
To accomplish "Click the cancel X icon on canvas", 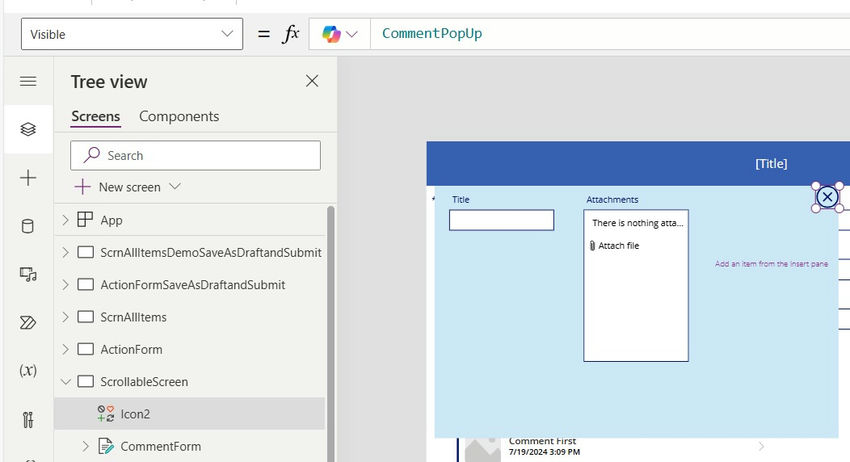I will pos(827,197).
